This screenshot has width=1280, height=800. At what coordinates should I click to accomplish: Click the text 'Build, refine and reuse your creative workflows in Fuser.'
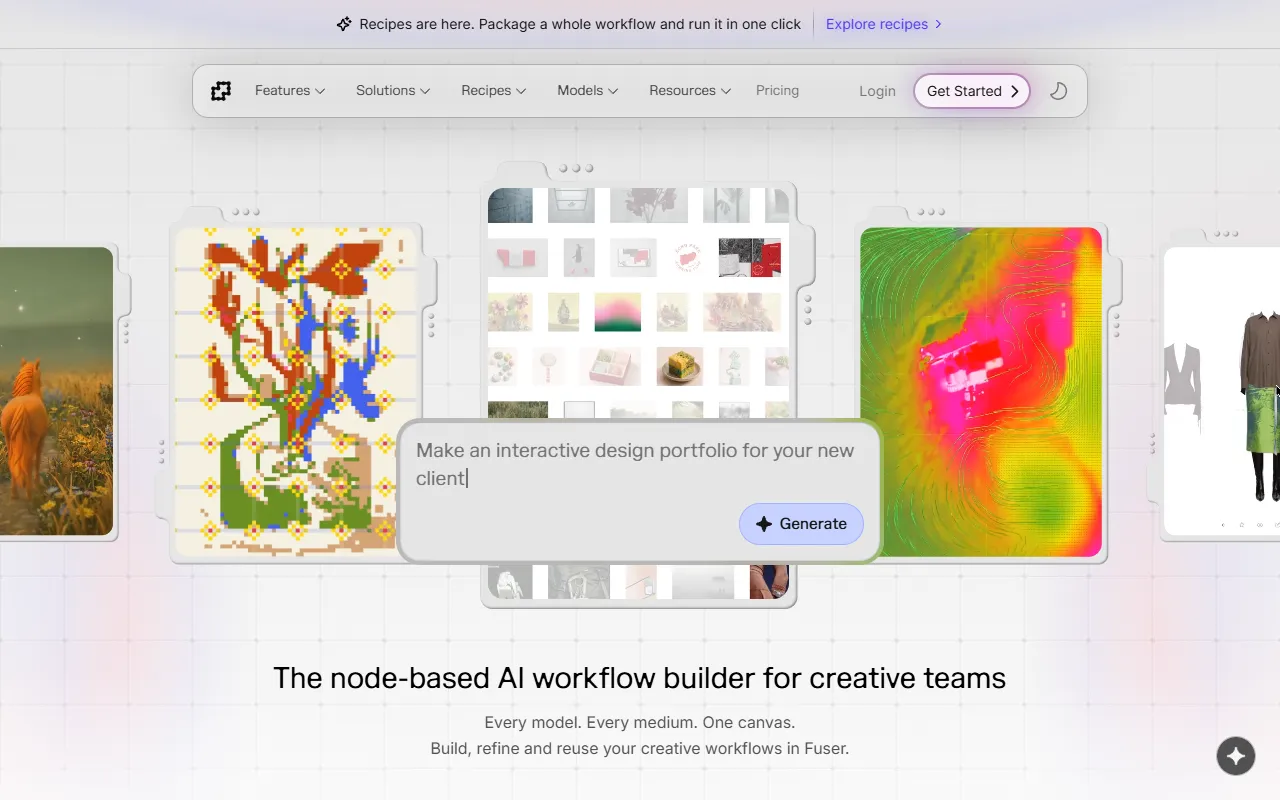[x=640, y=748]
